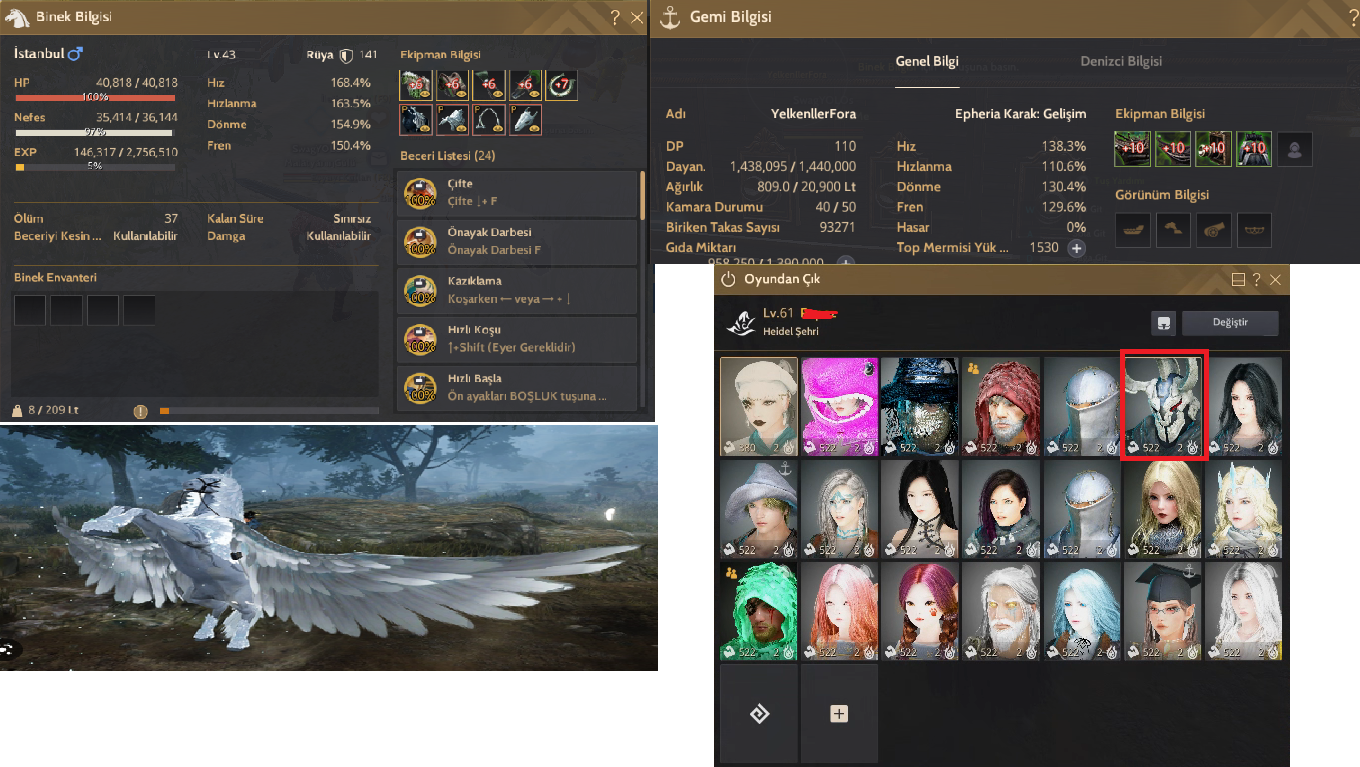The height and width of the screenshot is (767, 1360).
Task: Click the ship hull icon under Görünüm Bilgisi
Action: 1132,230
